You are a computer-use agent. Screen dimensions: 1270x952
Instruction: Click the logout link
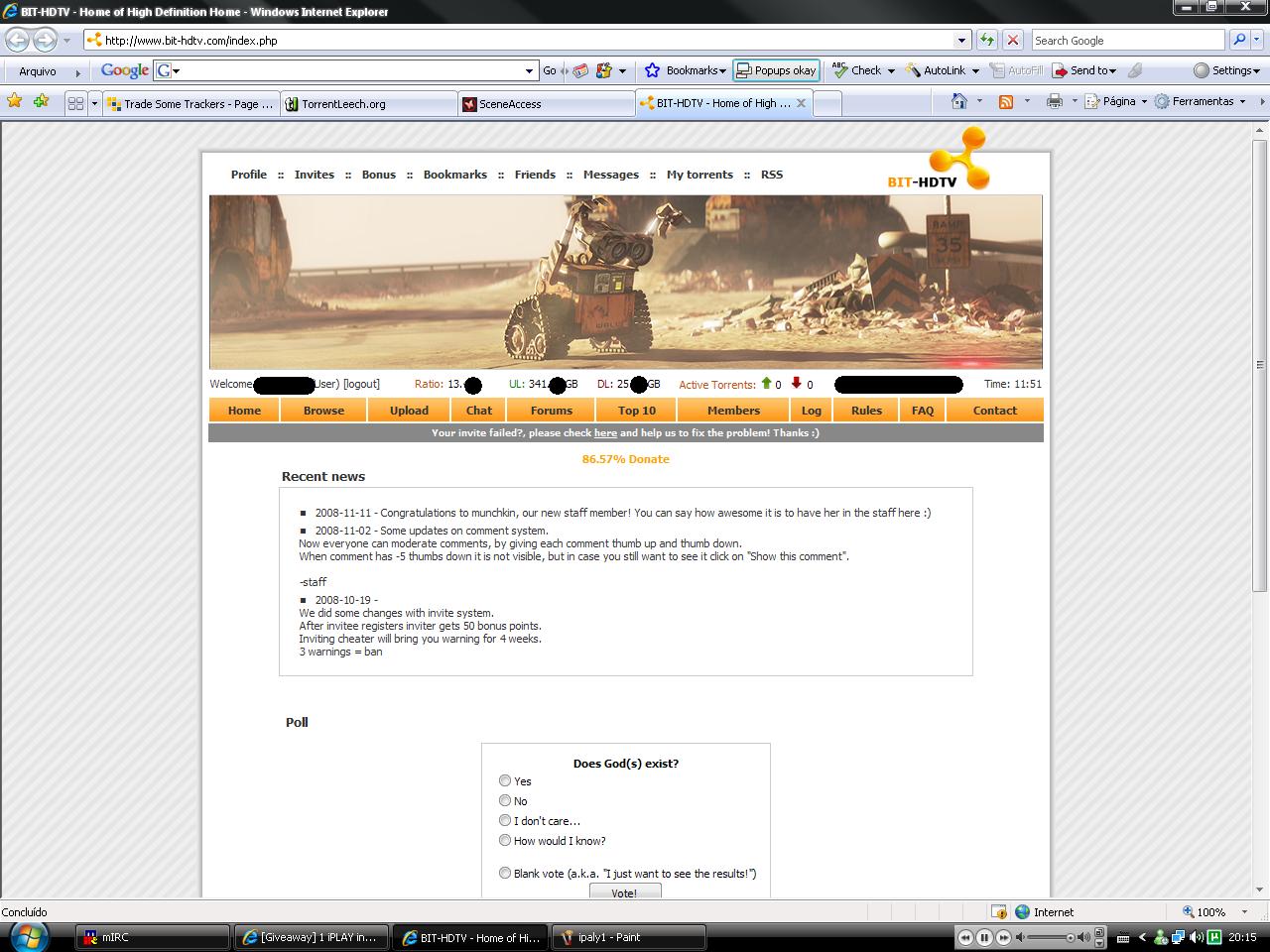361,384
